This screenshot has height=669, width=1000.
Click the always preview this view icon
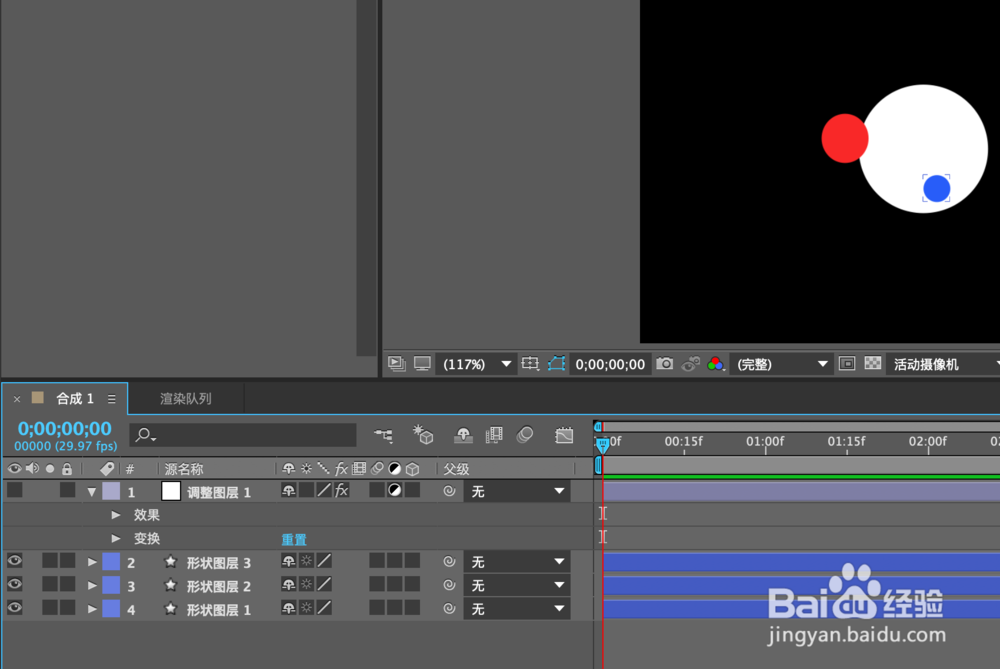396,364
